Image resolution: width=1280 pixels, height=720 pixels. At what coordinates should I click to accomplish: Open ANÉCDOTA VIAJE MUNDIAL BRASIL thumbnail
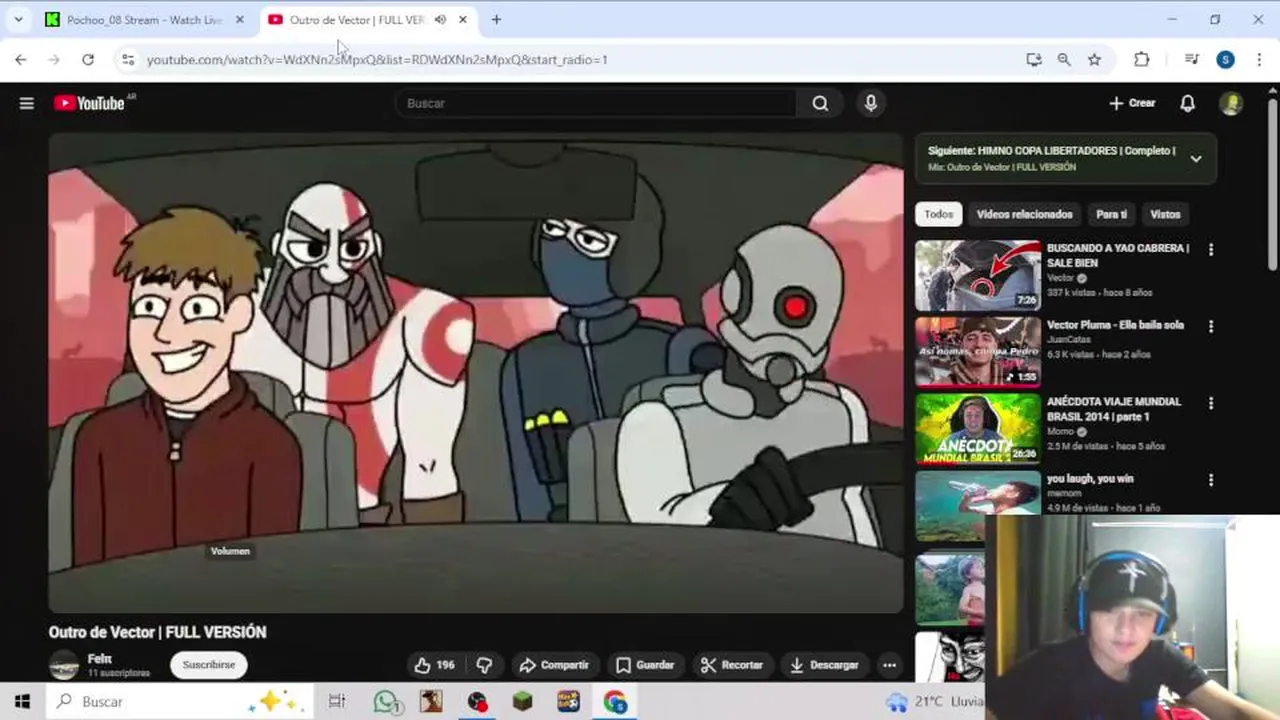click(x=978, y=429)
